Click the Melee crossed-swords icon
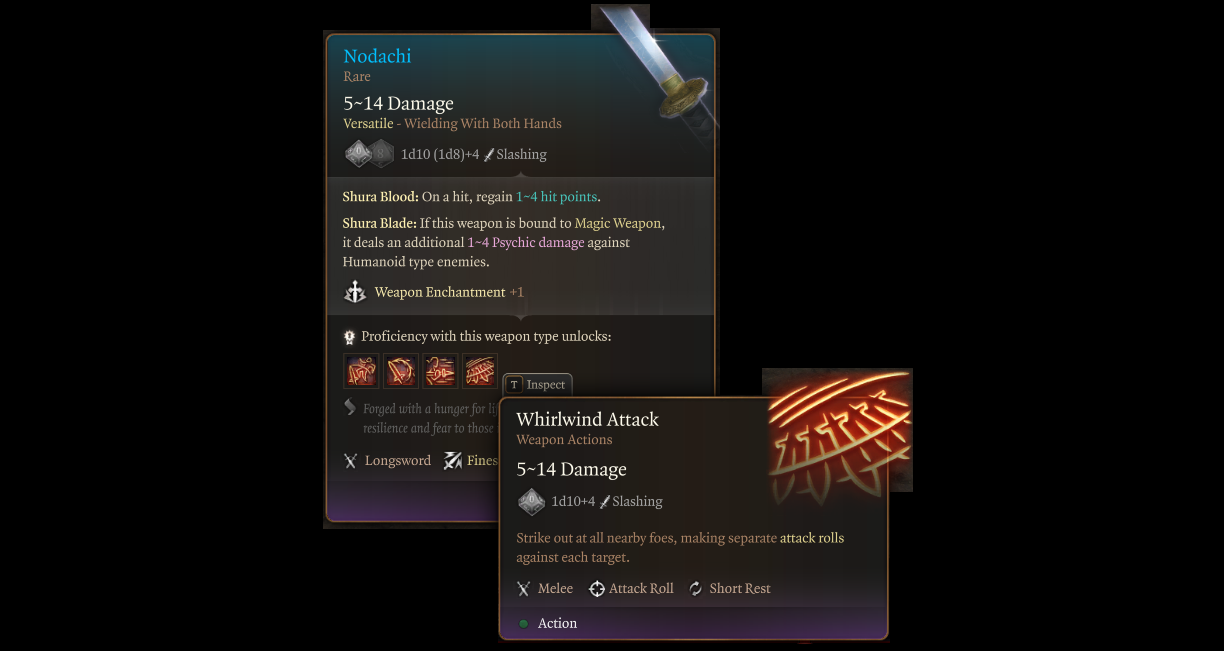This screenshot has height=651, width=1224. (x=523, y=589)
